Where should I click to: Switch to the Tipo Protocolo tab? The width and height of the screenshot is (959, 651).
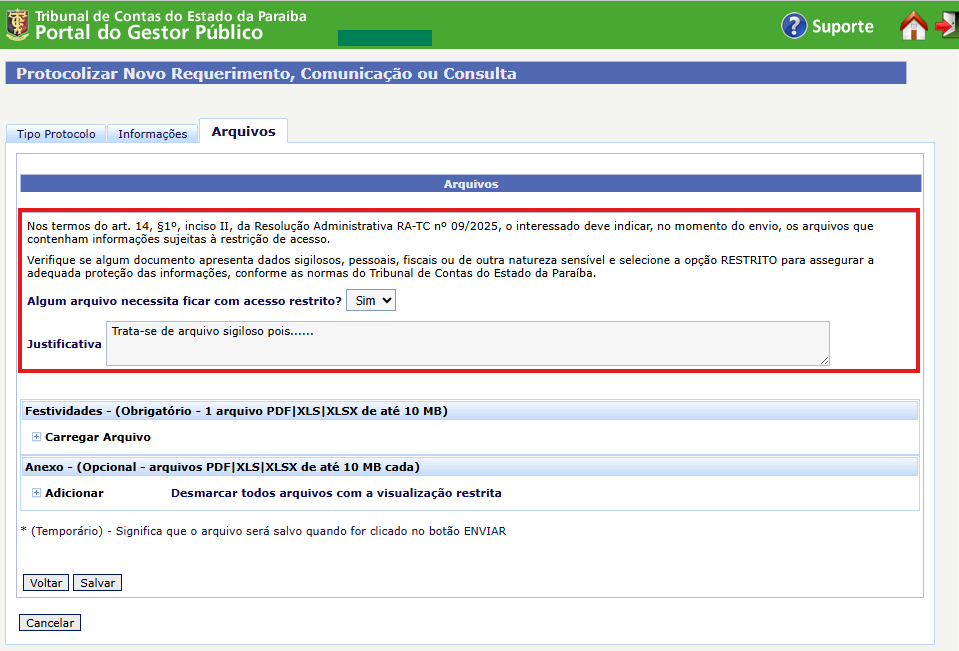[56, 134]
